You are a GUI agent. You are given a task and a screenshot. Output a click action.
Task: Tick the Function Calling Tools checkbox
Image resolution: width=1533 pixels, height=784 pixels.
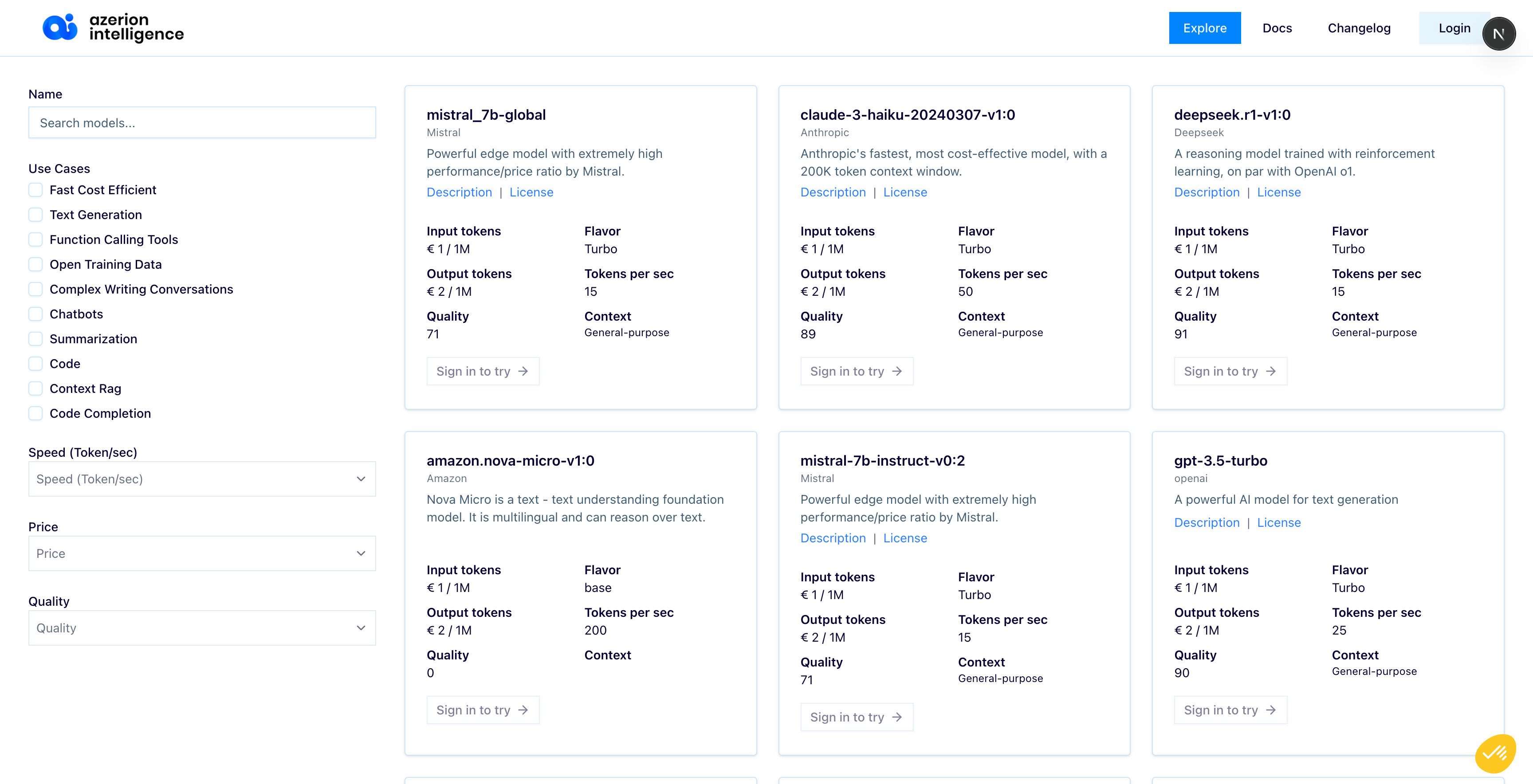point(35,239)
